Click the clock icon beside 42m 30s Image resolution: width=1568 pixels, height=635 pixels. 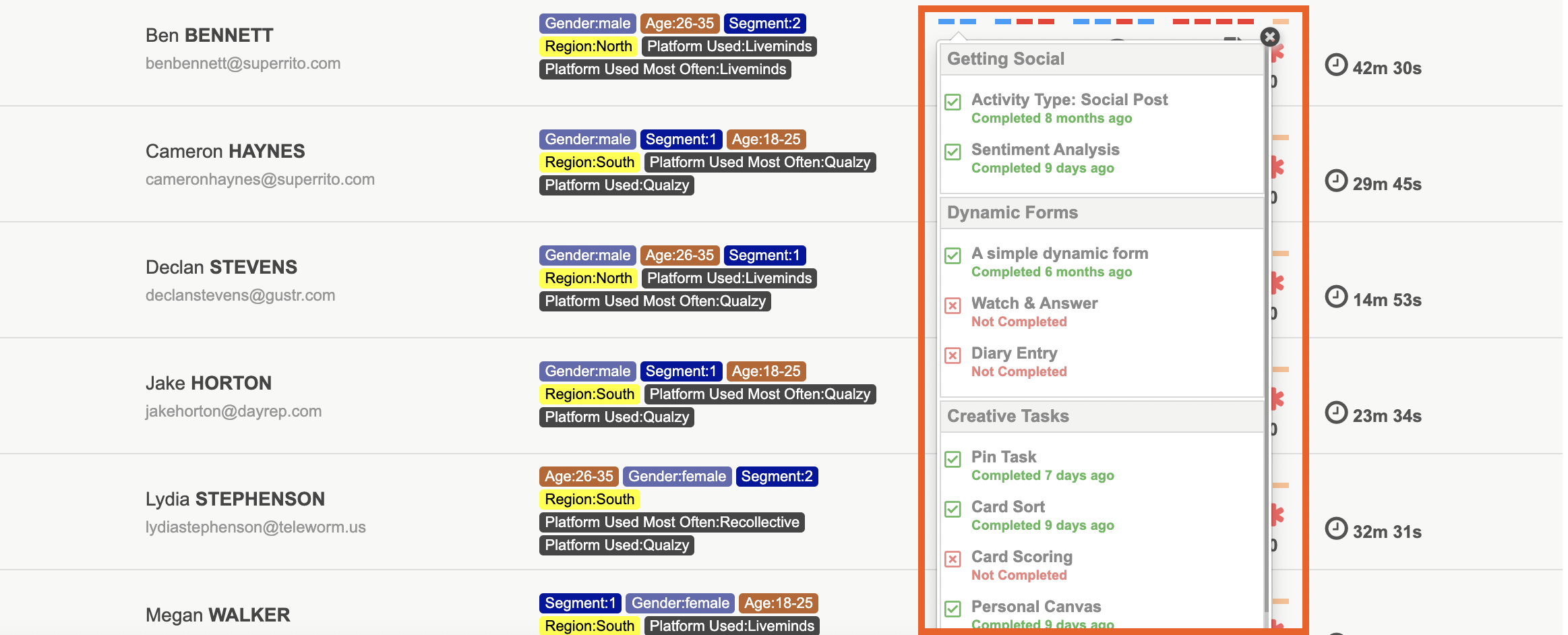(x=1336, y=65)
